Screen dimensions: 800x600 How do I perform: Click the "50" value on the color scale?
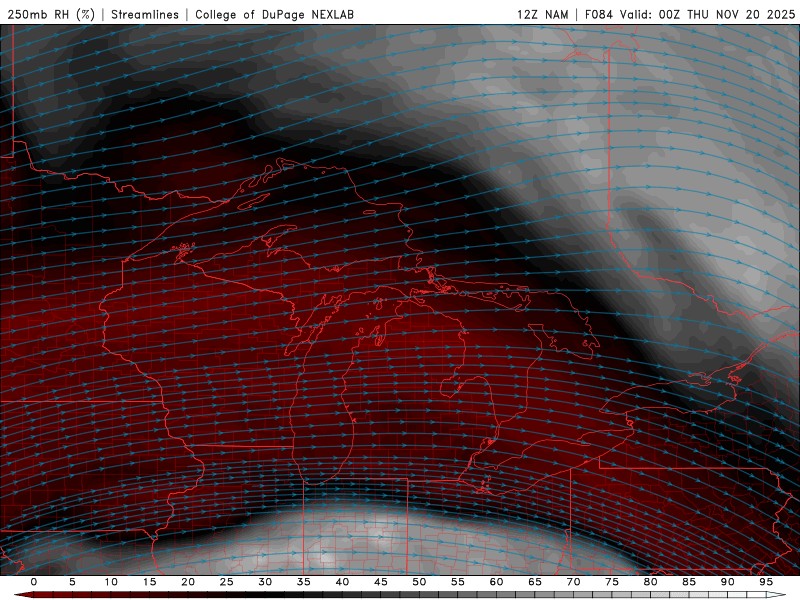pyautogui.click(x=419, y=582)
